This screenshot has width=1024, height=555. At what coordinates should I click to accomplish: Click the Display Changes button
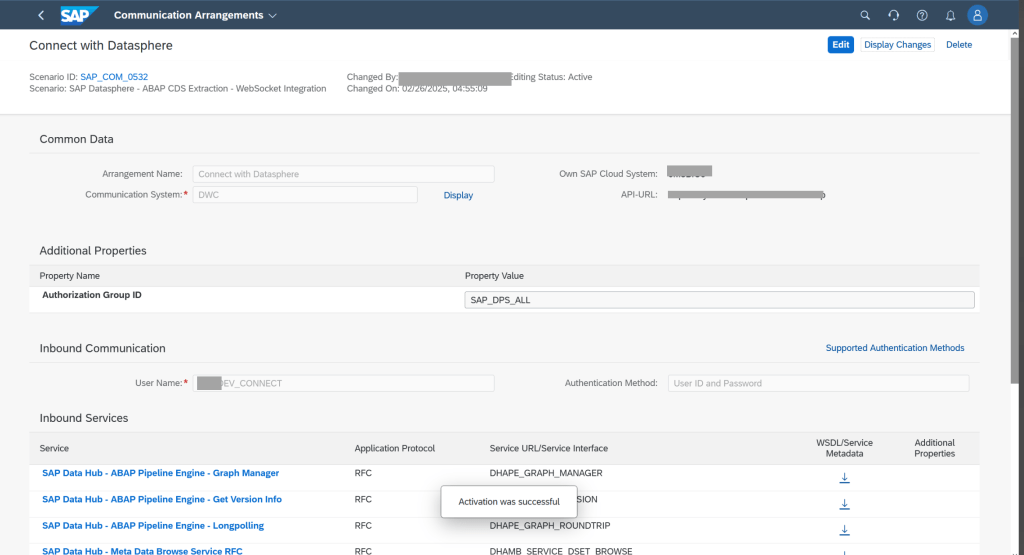pyautogui.click(x=897, y=45)
